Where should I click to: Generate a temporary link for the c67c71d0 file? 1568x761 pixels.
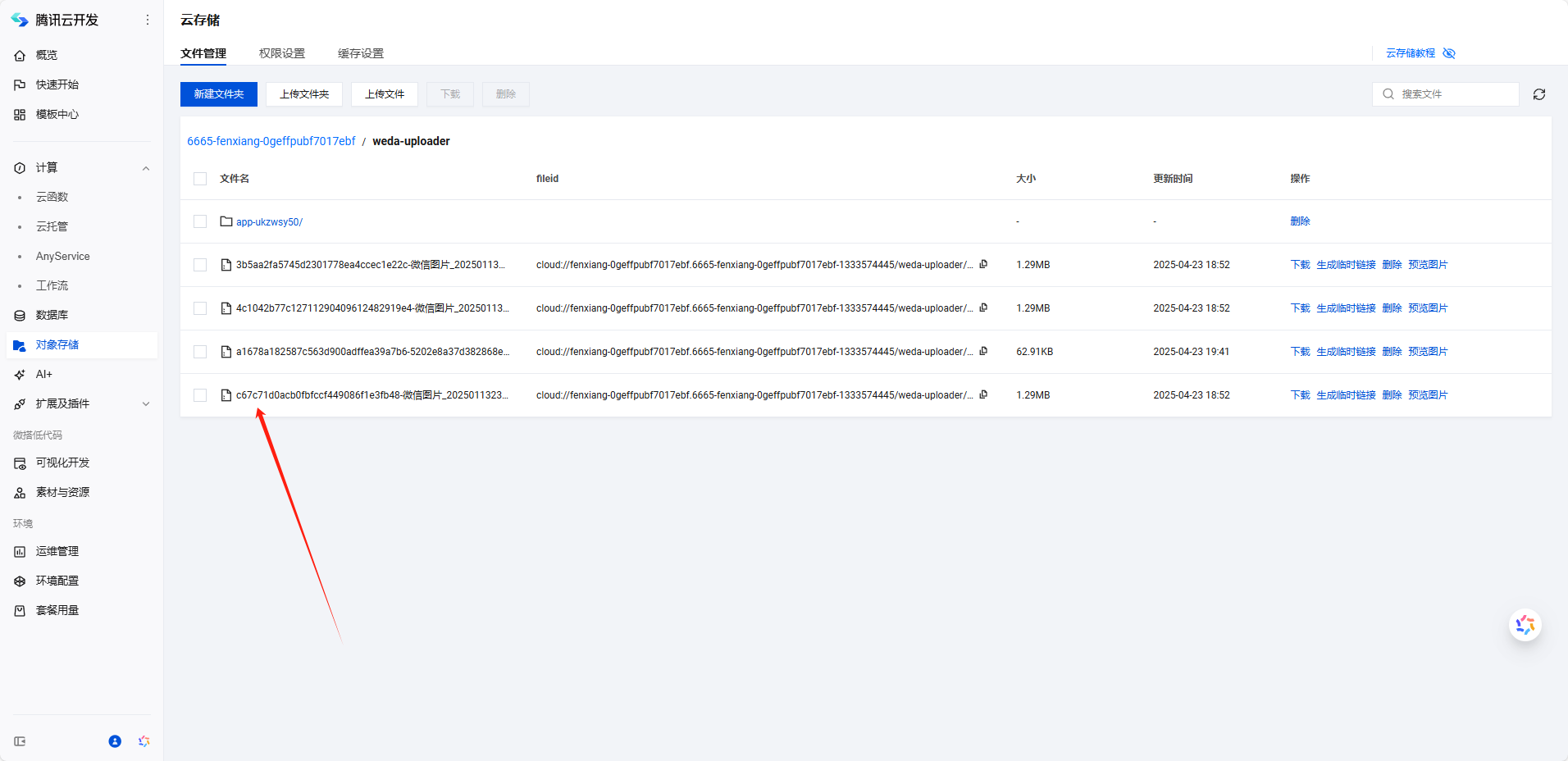click(1346, 395)
